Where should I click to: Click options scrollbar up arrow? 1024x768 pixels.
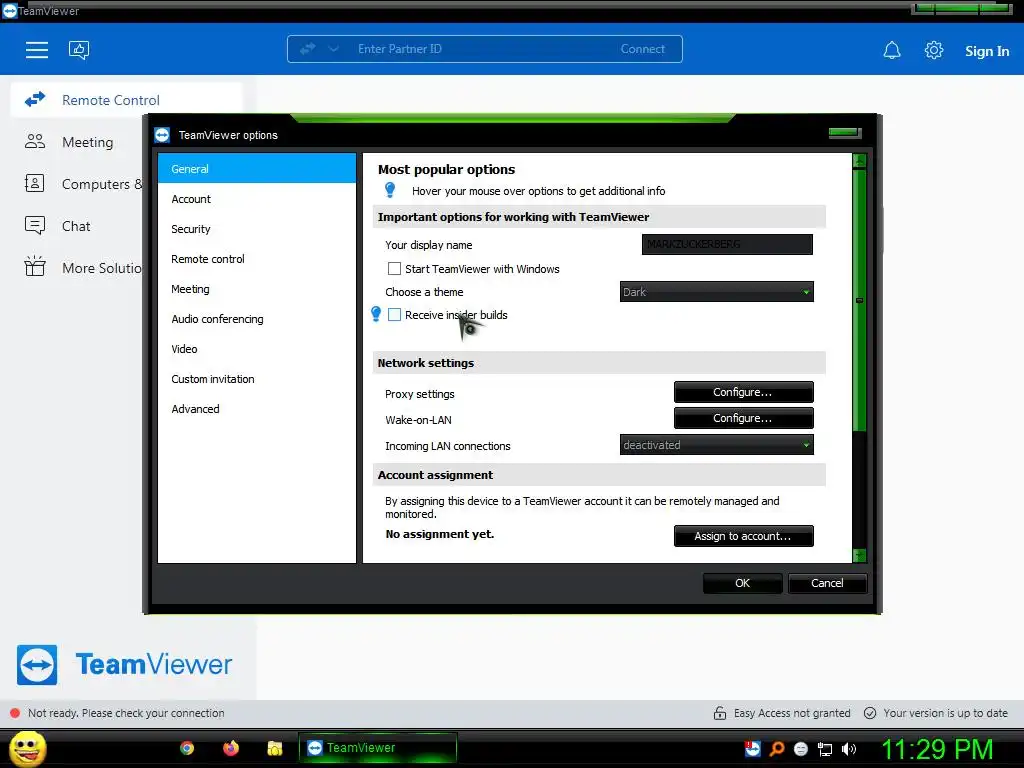[859, 161]
